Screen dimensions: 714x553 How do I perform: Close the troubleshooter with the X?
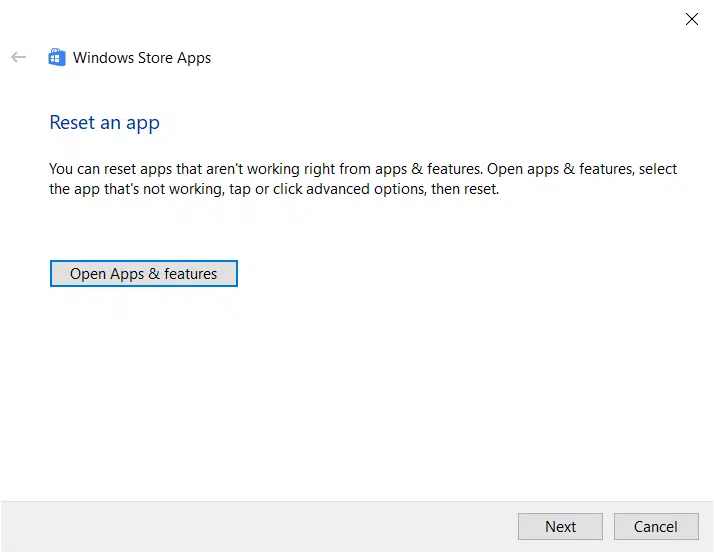point(692,19)
